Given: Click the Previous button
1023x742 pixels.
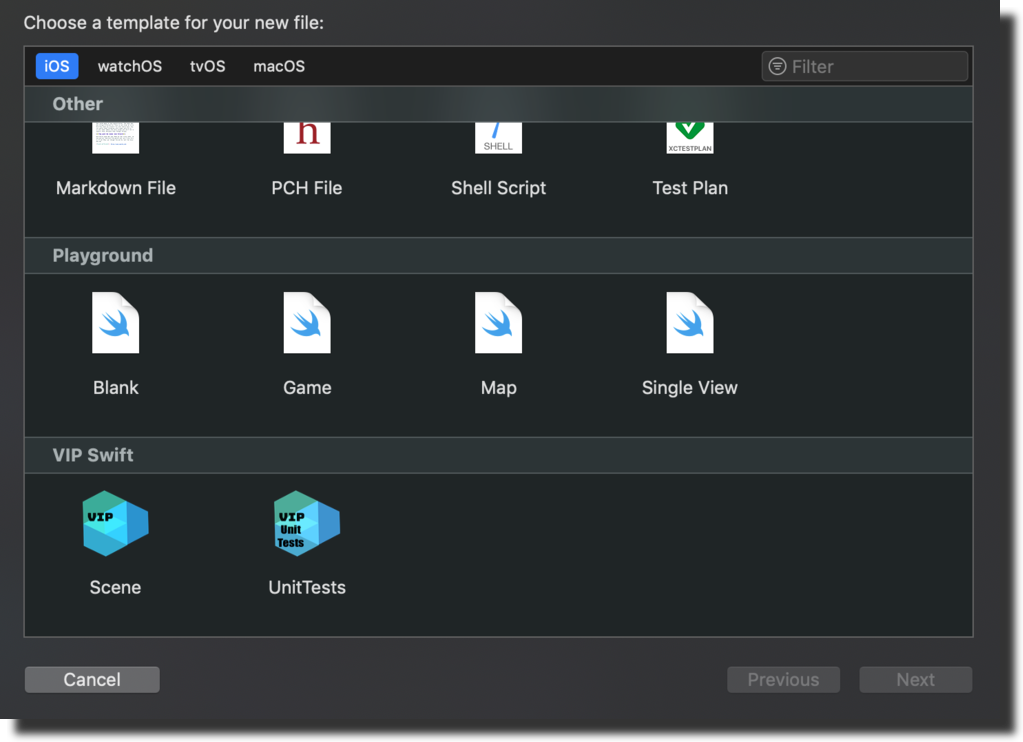Looking at the screenshot, I should [783, 679].
